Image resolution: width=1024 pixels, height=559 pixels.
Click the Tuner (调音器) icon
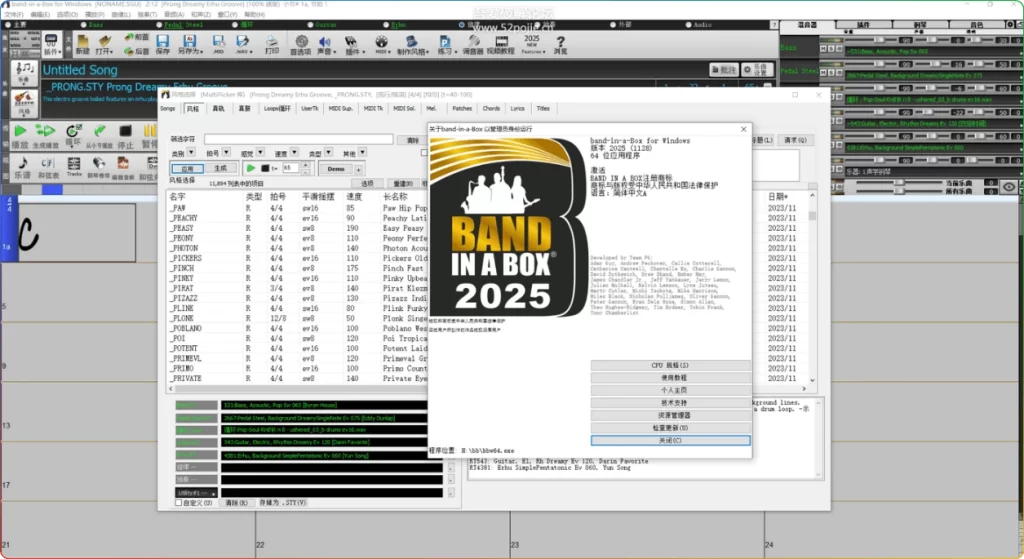(473, 42)
